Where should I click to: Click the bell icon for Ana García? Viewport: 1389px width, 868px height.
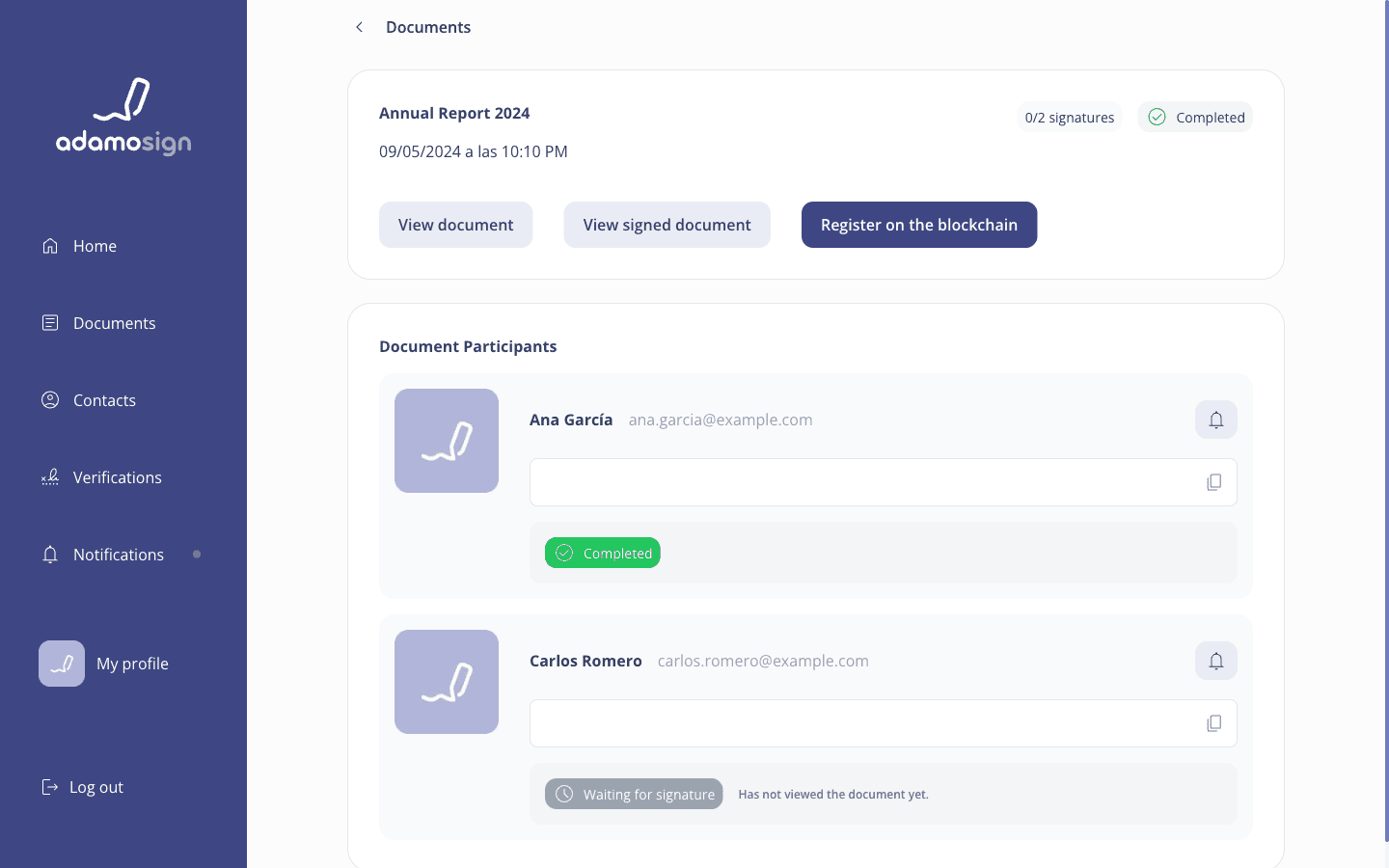1215,420
